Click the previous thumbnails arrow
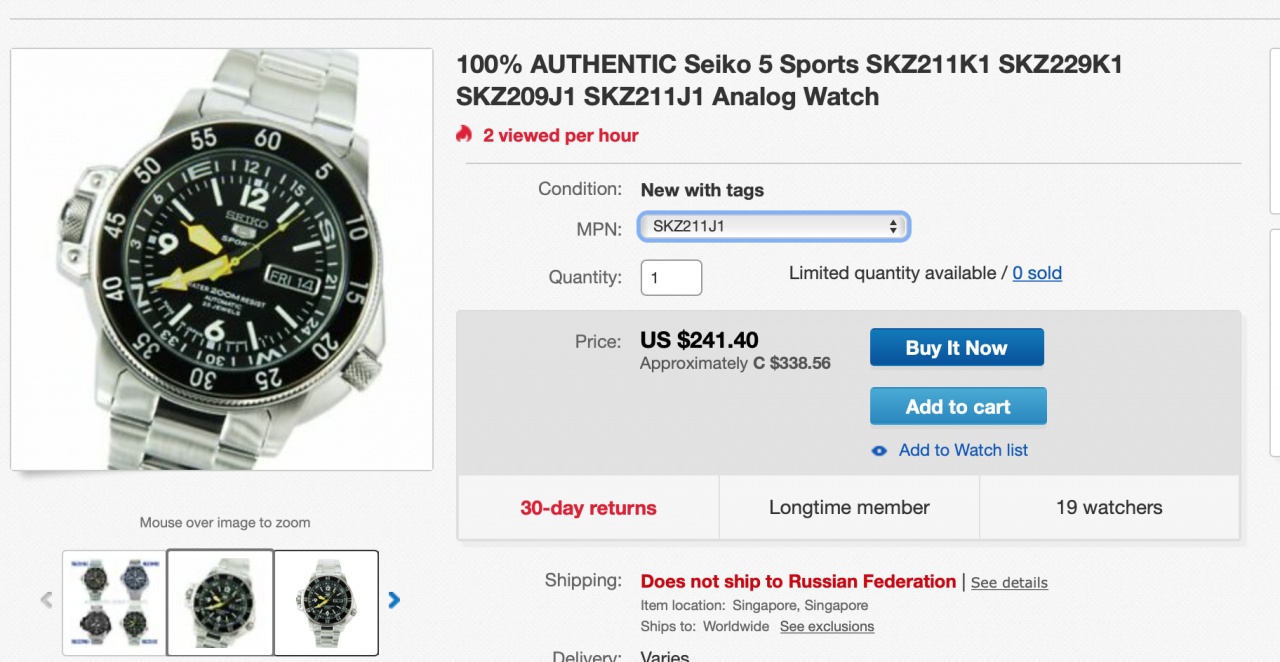The width and height of the screenshot is (1280, 662). (46, 600)
